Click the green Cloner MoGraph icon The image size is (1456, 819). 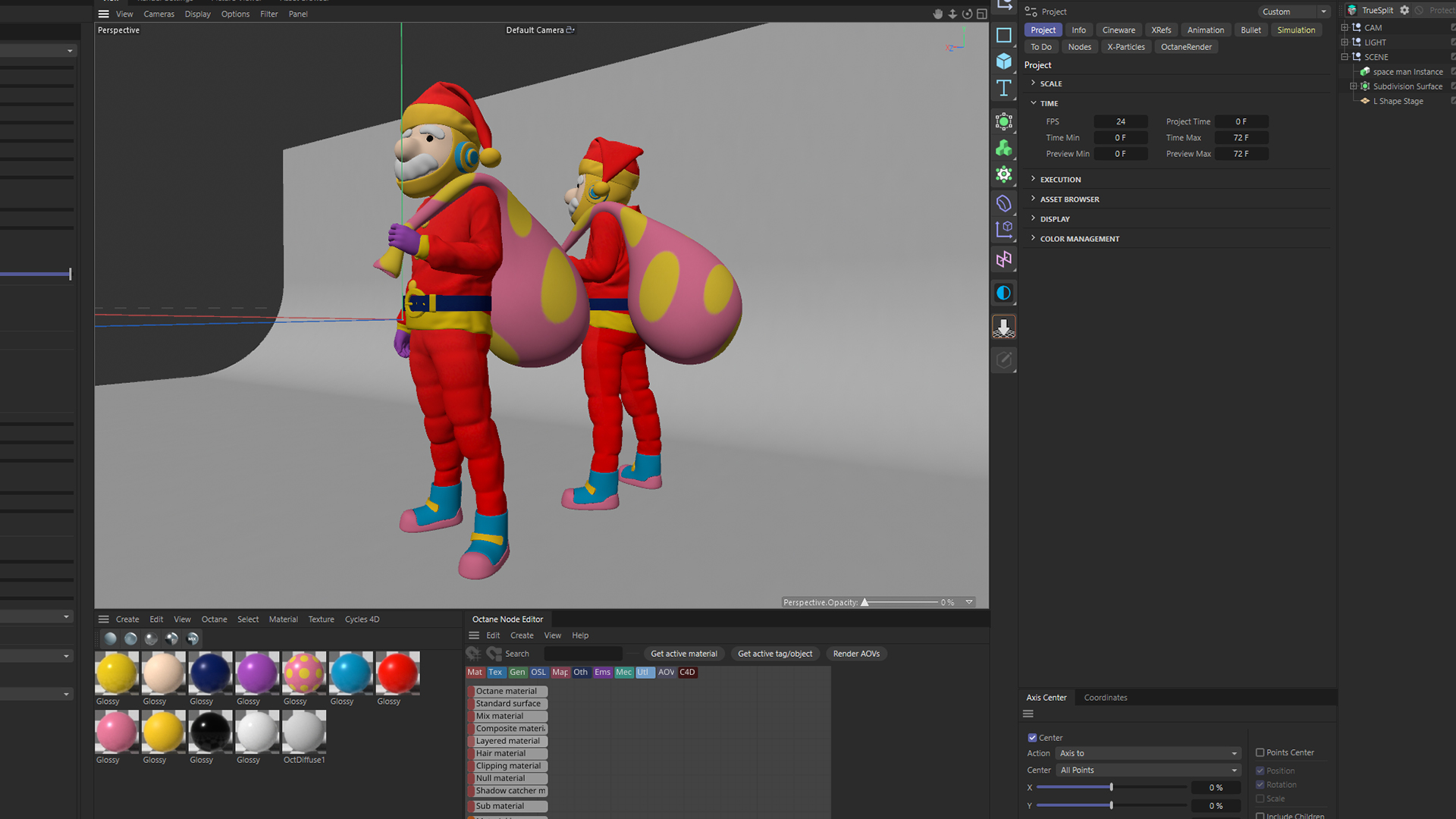[x=1003, y=148]
